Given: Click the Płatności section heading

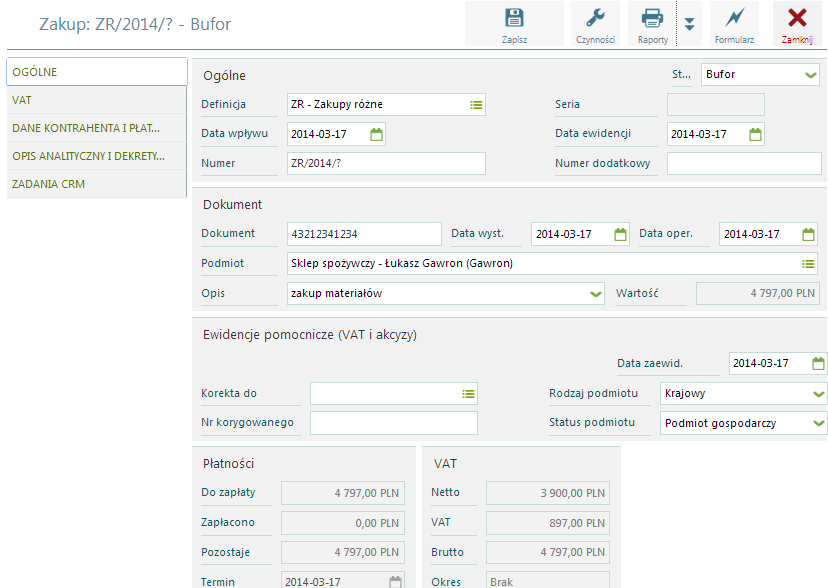Looking at the screenshot, I should click(x=229, y=463).
